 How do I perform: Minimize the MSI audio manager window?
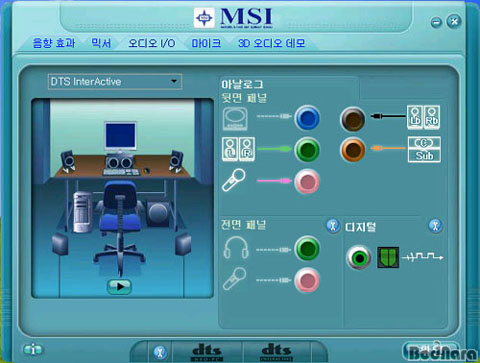pyautogui.click(x=436, y=22)
